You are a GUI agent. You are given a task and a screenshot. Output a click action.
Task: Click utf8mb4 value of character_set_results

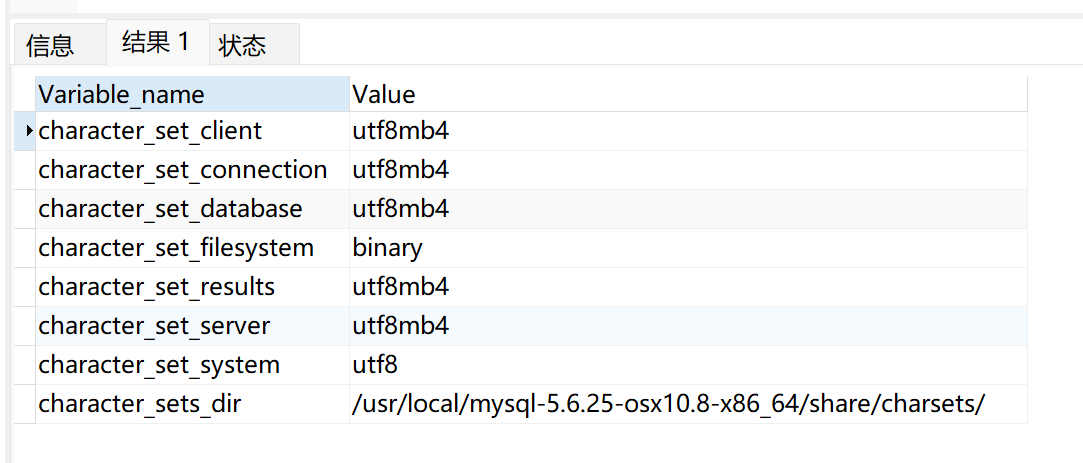click(400, 287)
